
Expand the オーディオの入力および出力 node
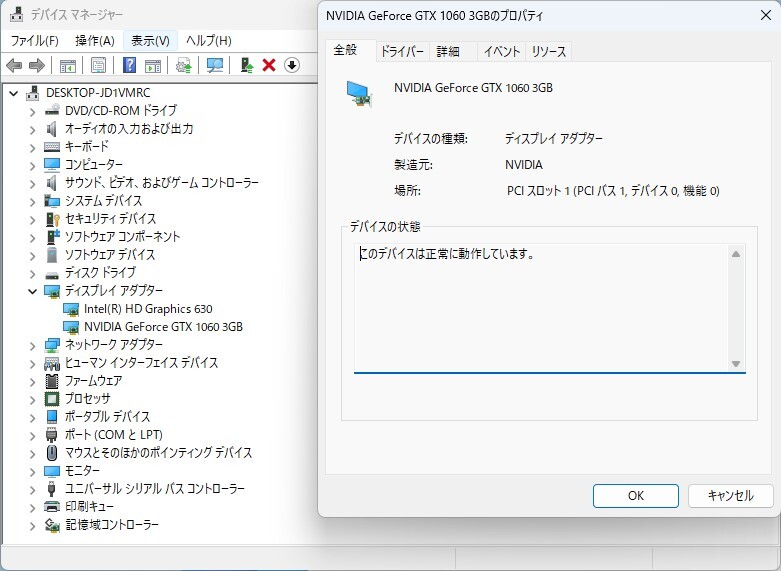[x=32, y=129]
